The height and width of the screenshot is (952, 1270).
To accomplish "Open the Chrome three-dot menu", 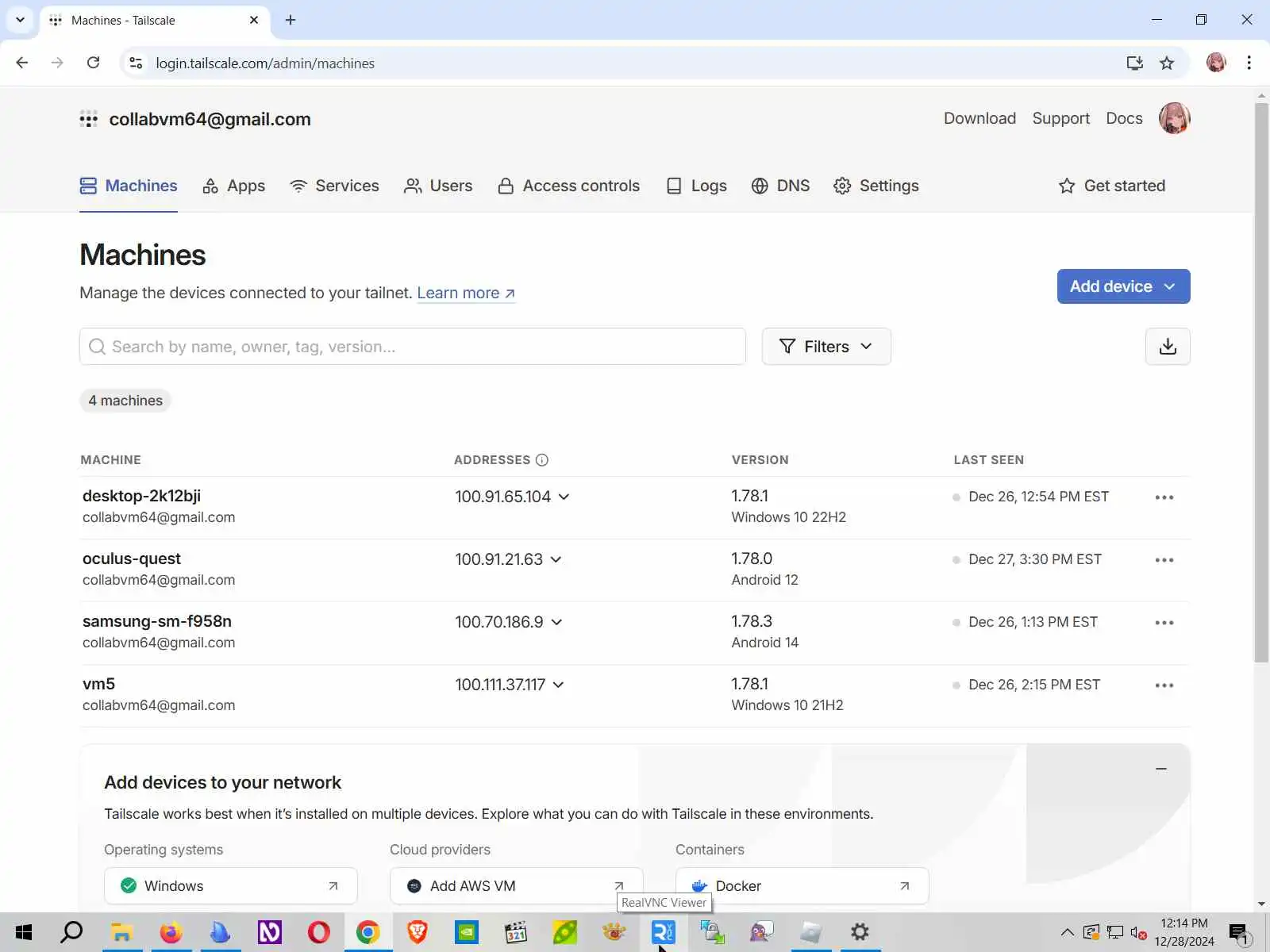I will 1249,63.
